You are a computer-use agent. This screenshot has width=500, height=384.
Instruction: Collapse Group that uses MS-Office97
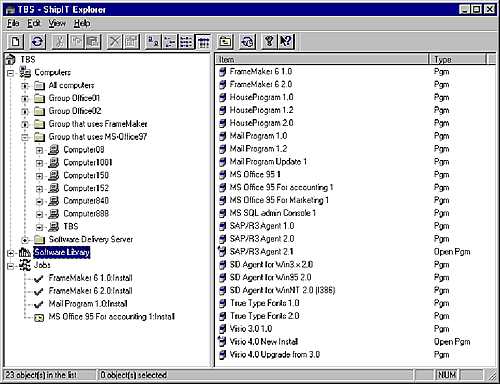(25, 137)
